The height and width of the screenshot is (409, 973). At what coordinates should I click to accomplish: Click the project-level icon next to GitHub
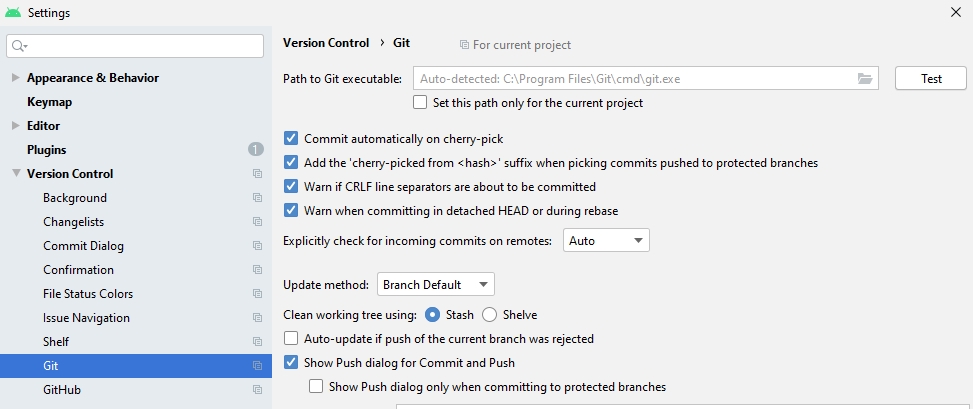tap(257, 390)
